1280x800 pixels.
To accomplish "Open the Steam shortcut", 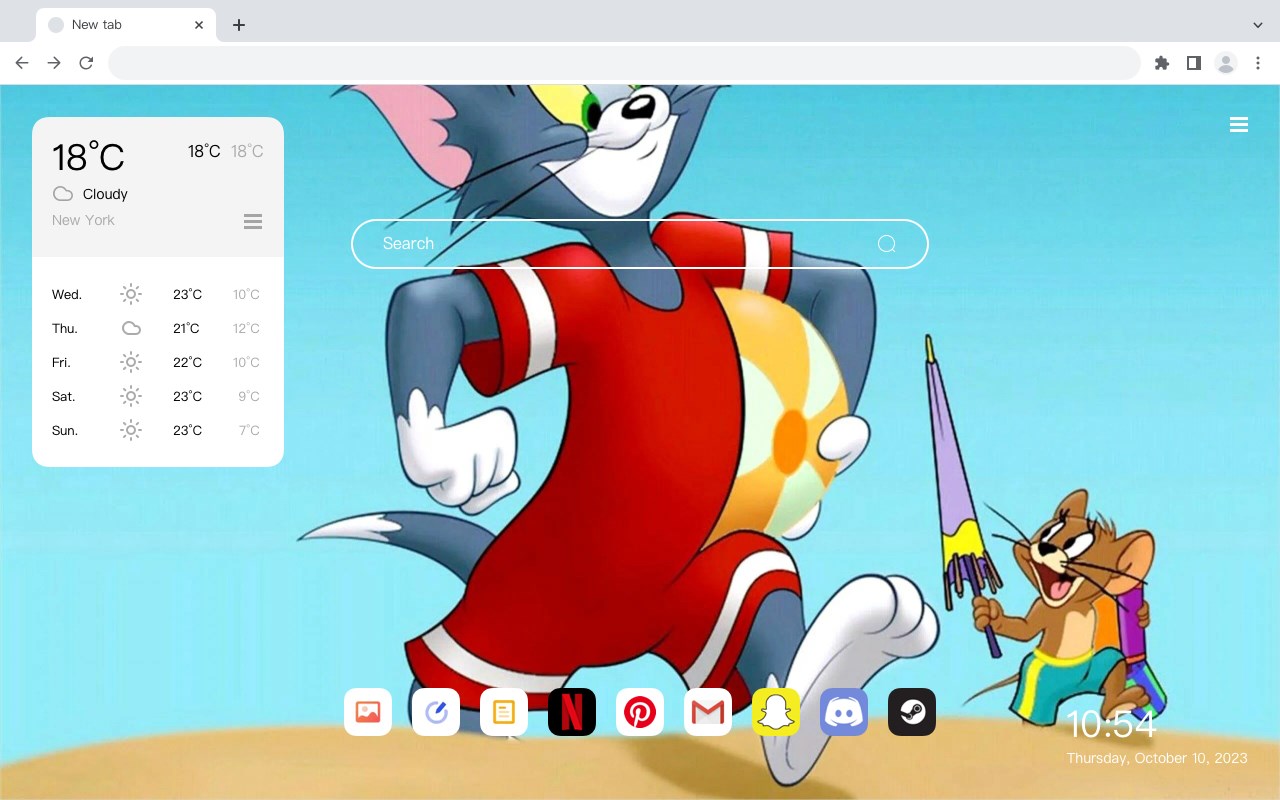I will [x=912, y=712].
